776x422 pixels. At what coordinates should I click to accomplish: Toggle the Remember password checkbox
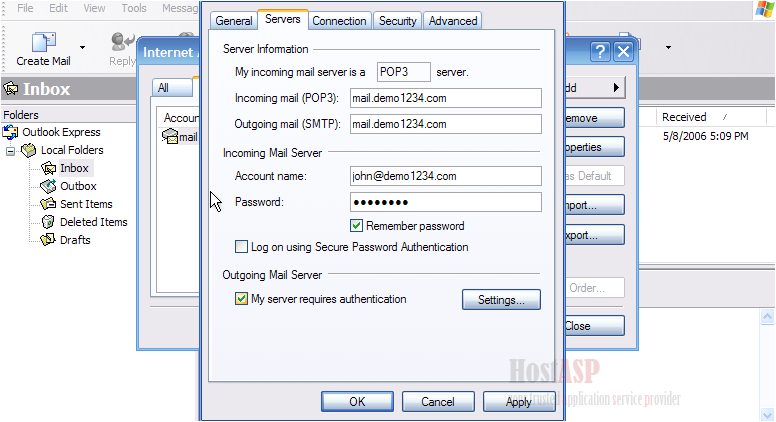click(356, 226)
